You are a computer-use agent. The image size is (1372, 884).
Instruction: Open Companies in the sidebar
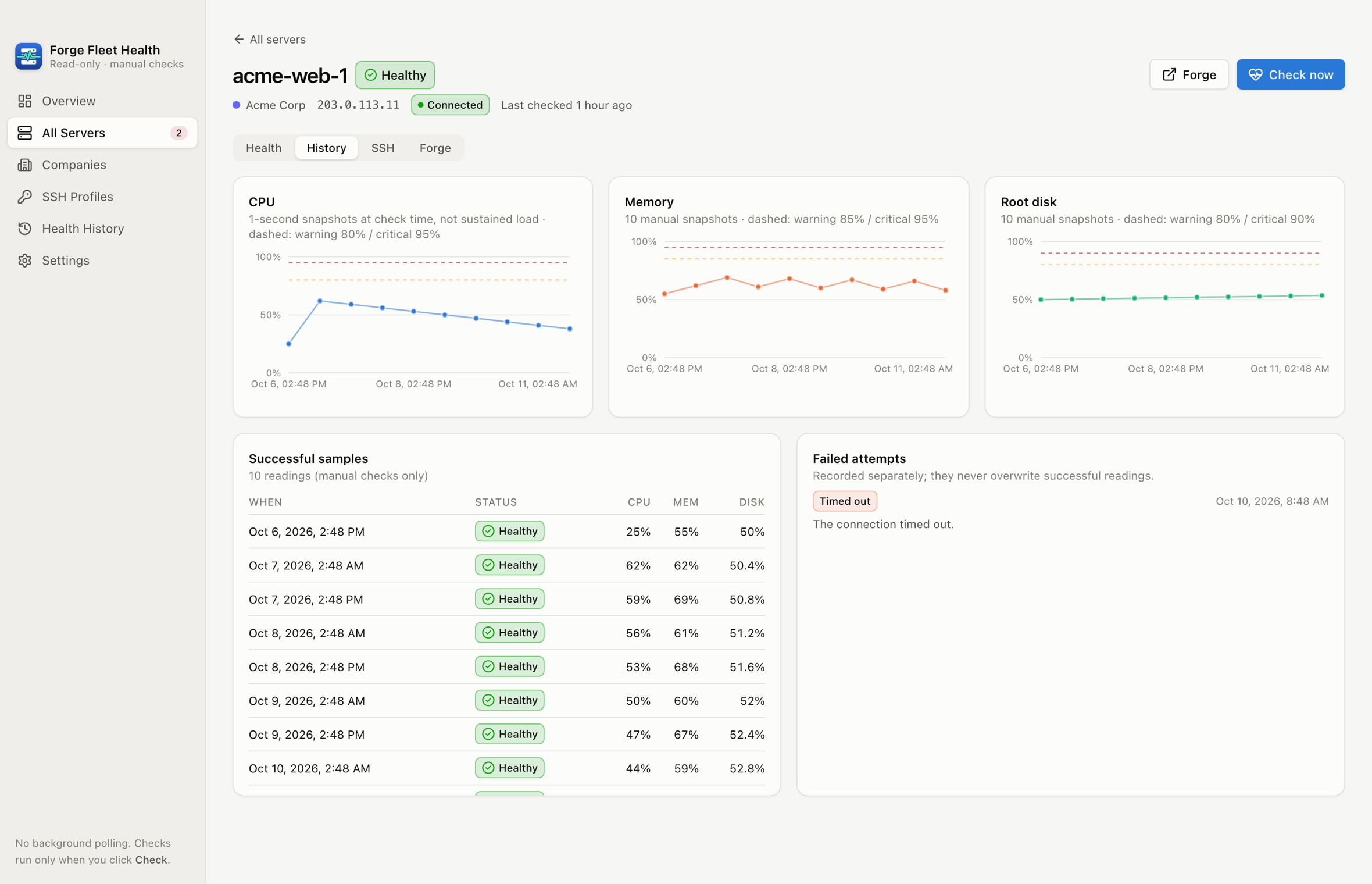coord(102,165)
